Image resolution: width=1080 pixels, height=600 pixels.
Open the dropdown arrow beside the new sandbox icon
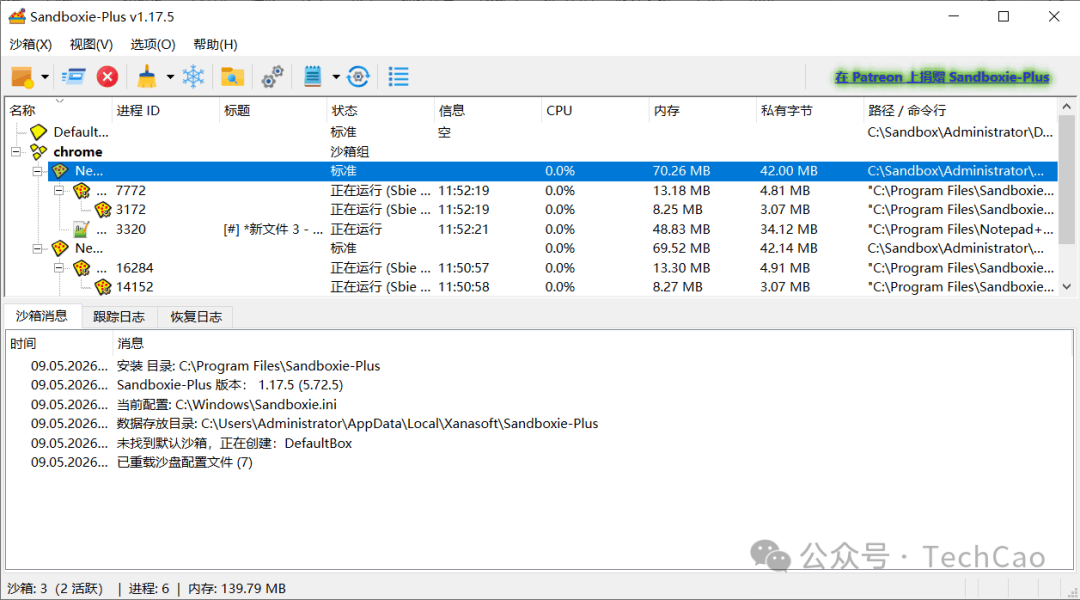click(45, 77)
